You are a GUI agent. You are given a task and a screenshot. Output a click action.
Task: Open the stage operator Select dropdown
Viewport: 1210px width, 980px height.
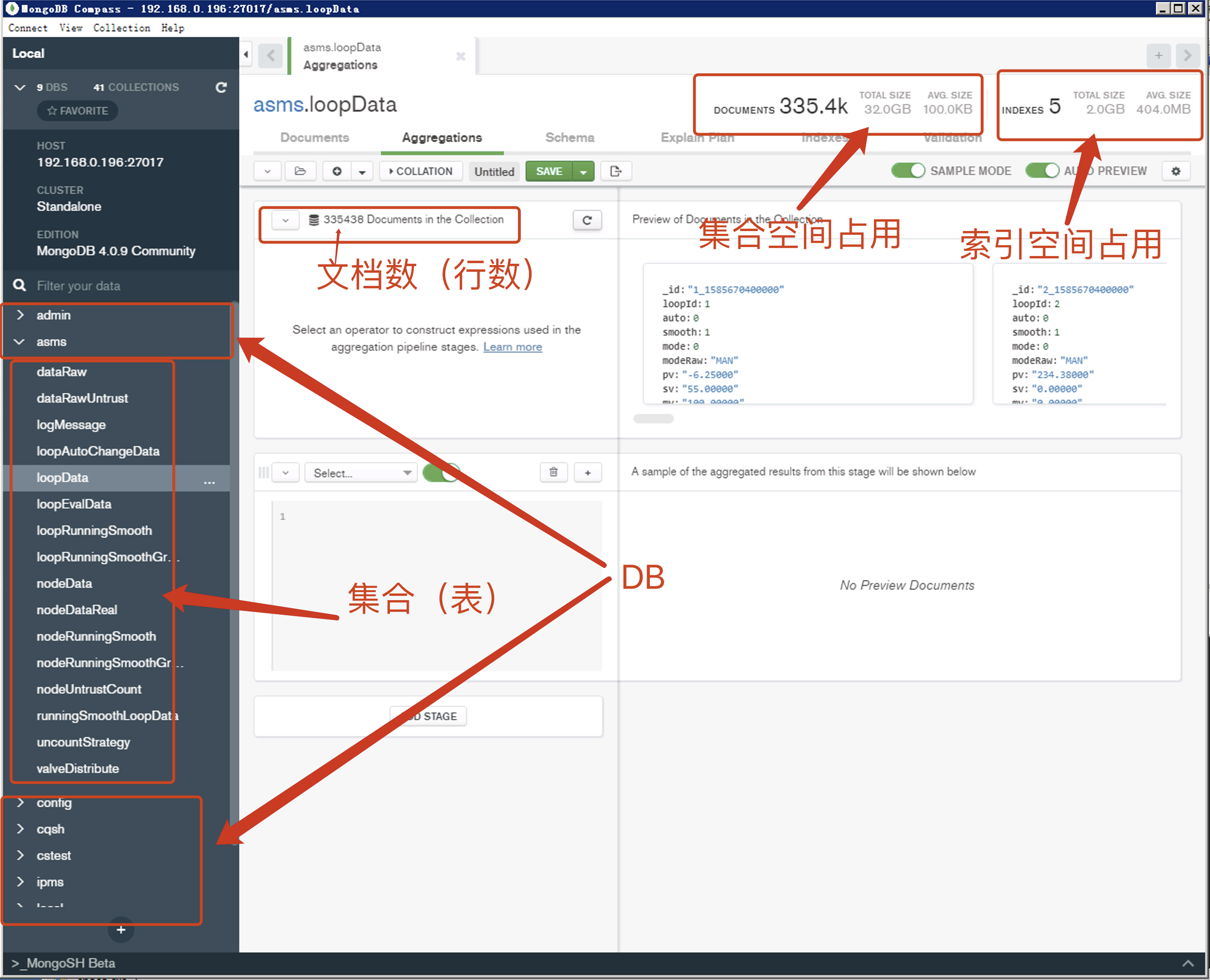point(361,473)
